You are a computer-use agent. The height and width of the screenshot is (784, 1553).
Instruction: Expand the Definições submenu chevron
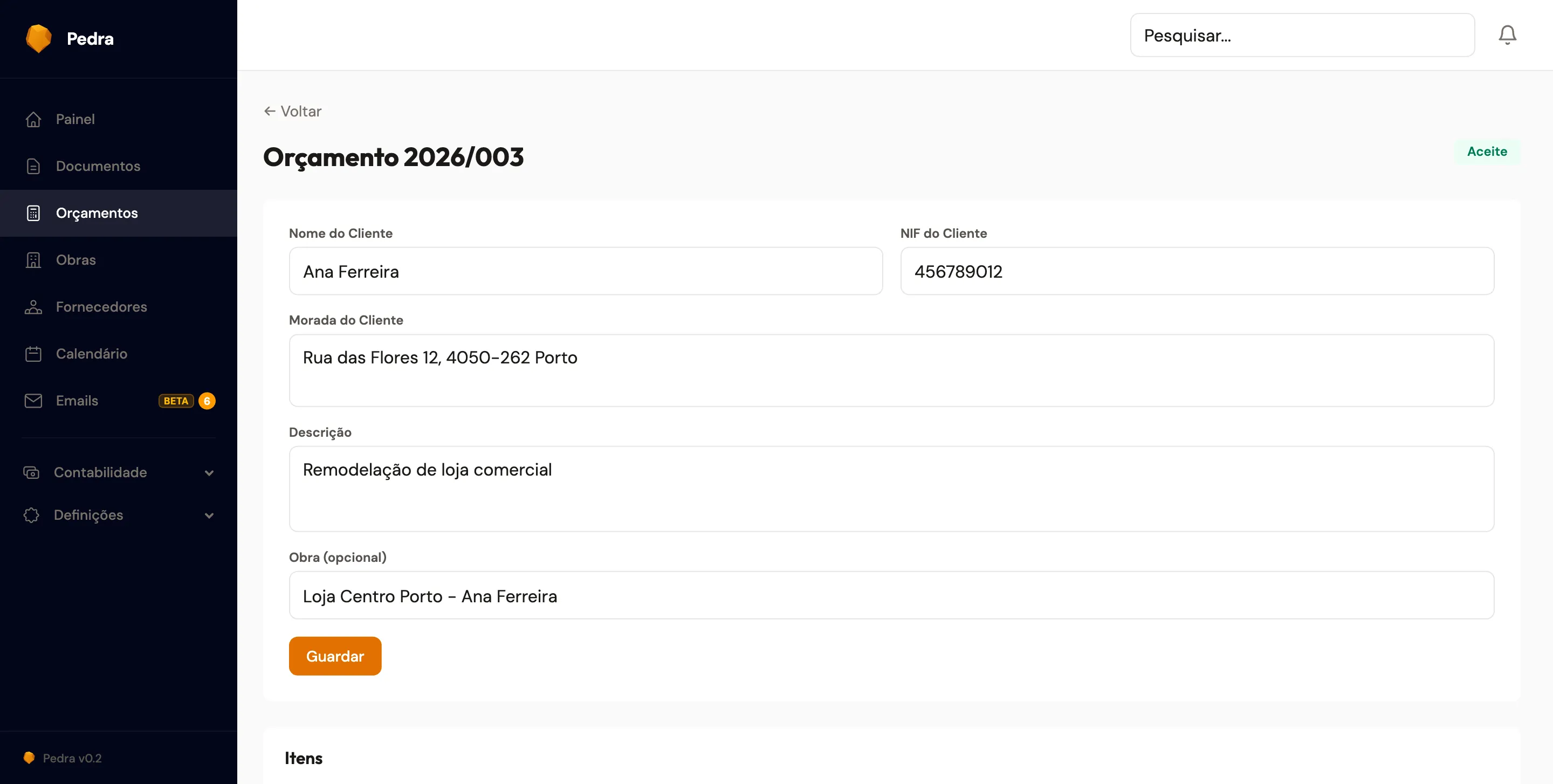click(209, 516)
